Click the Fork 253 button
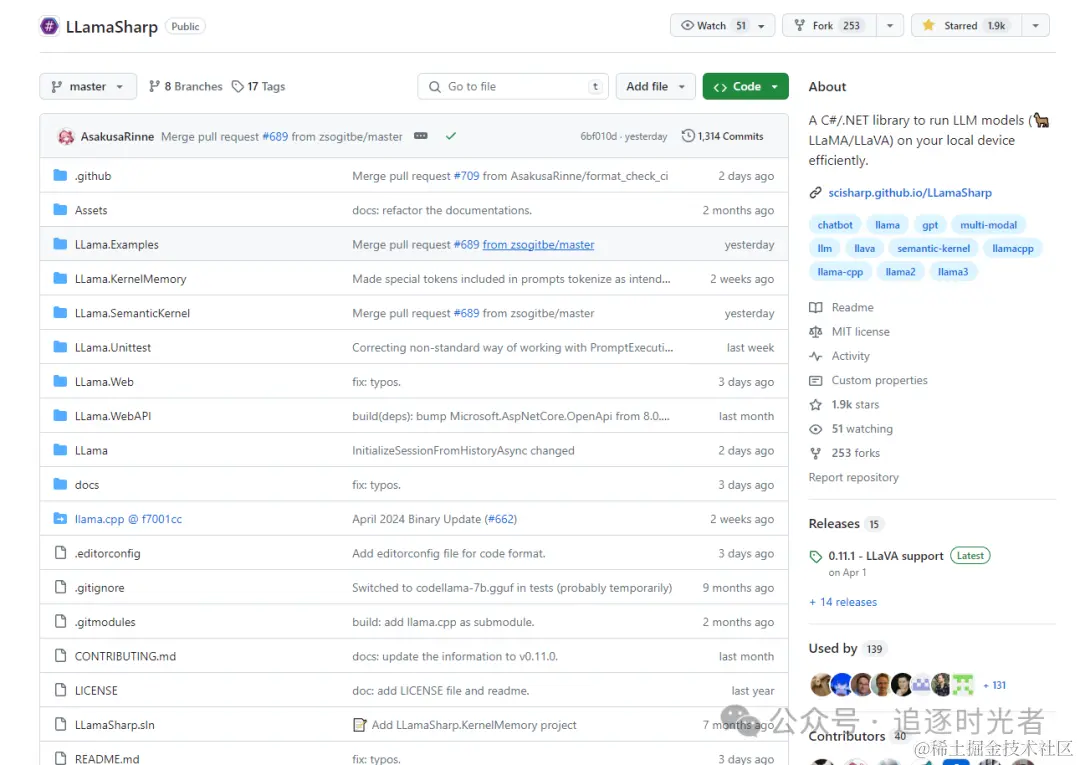 (x=829, y=25)
